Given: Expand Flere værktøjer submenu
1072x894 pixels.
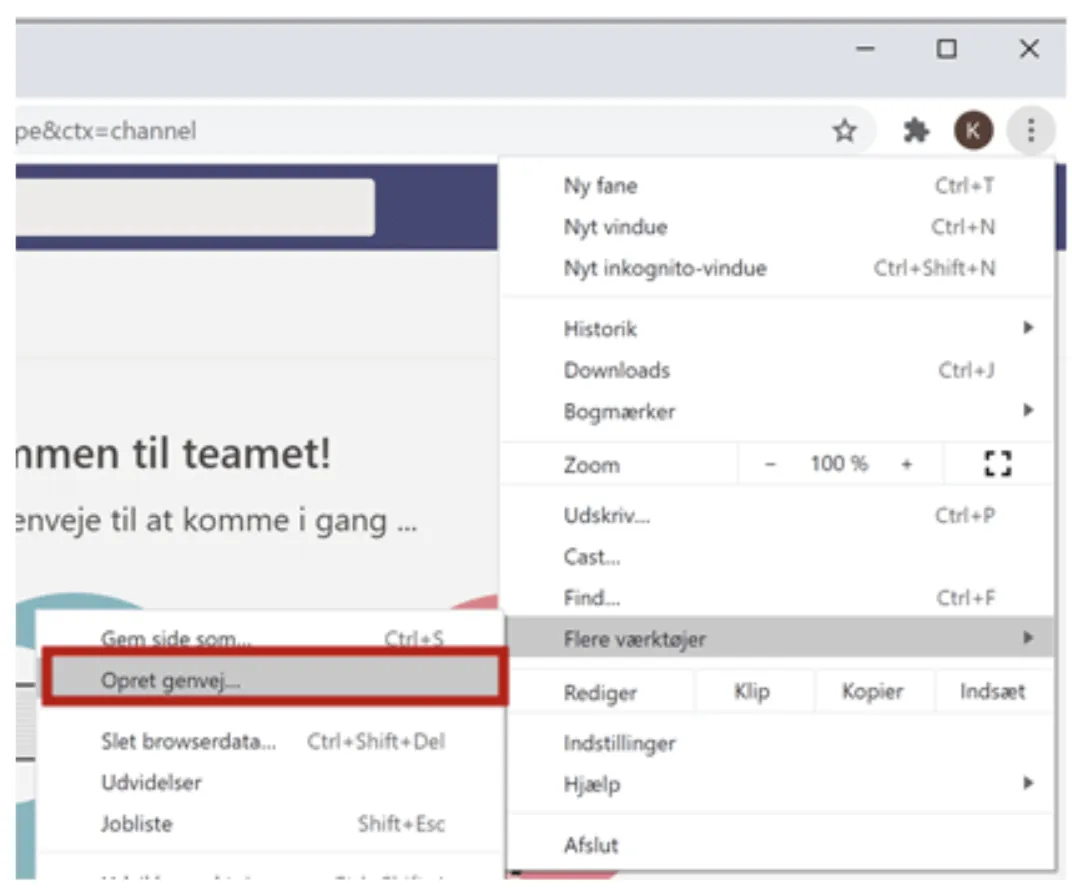Looking at the screenshot, I should tap(779, 638).
